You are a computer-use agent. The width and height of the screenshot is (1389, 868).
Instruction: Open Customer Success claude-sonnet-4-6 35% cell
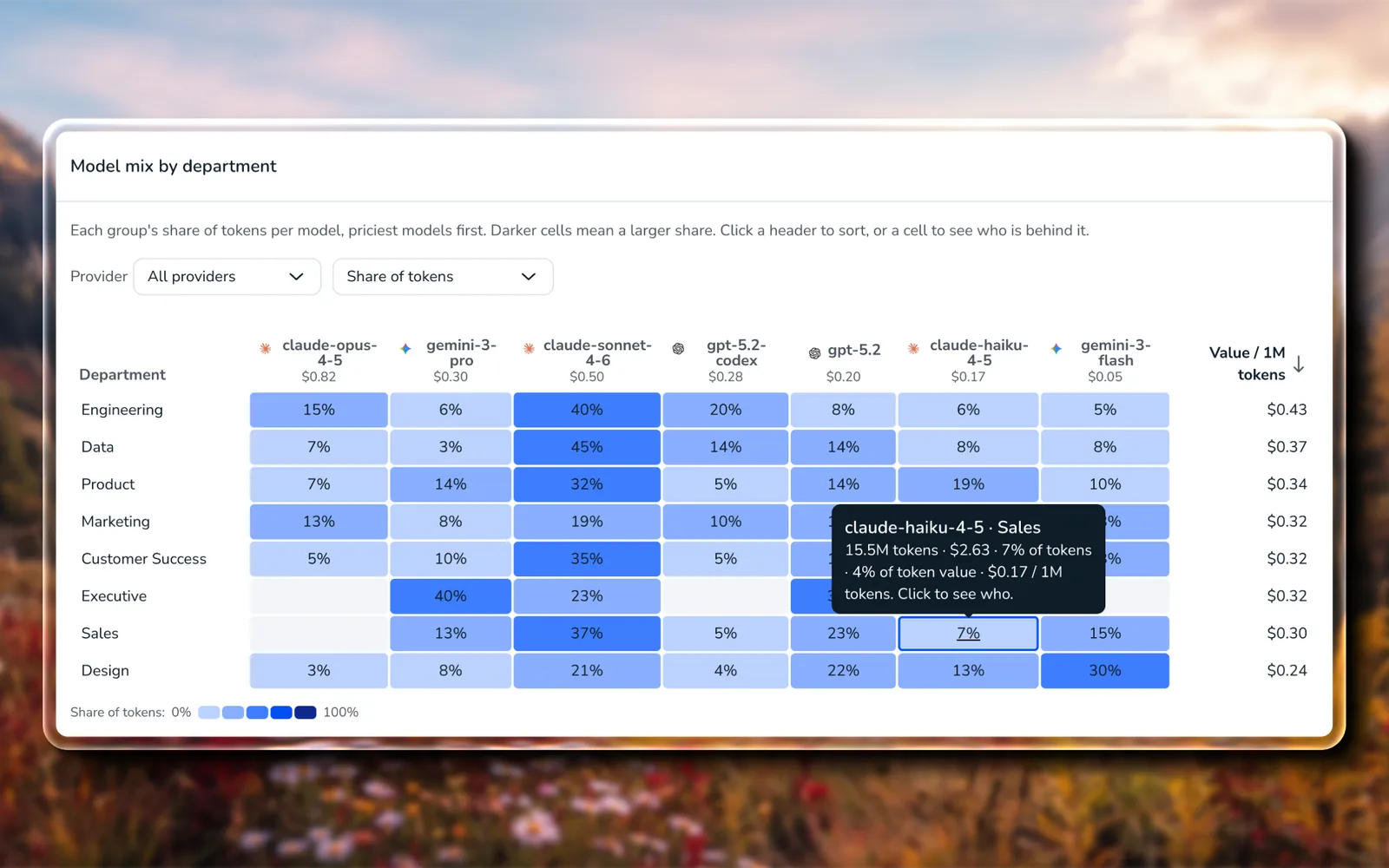click(587, 559)
